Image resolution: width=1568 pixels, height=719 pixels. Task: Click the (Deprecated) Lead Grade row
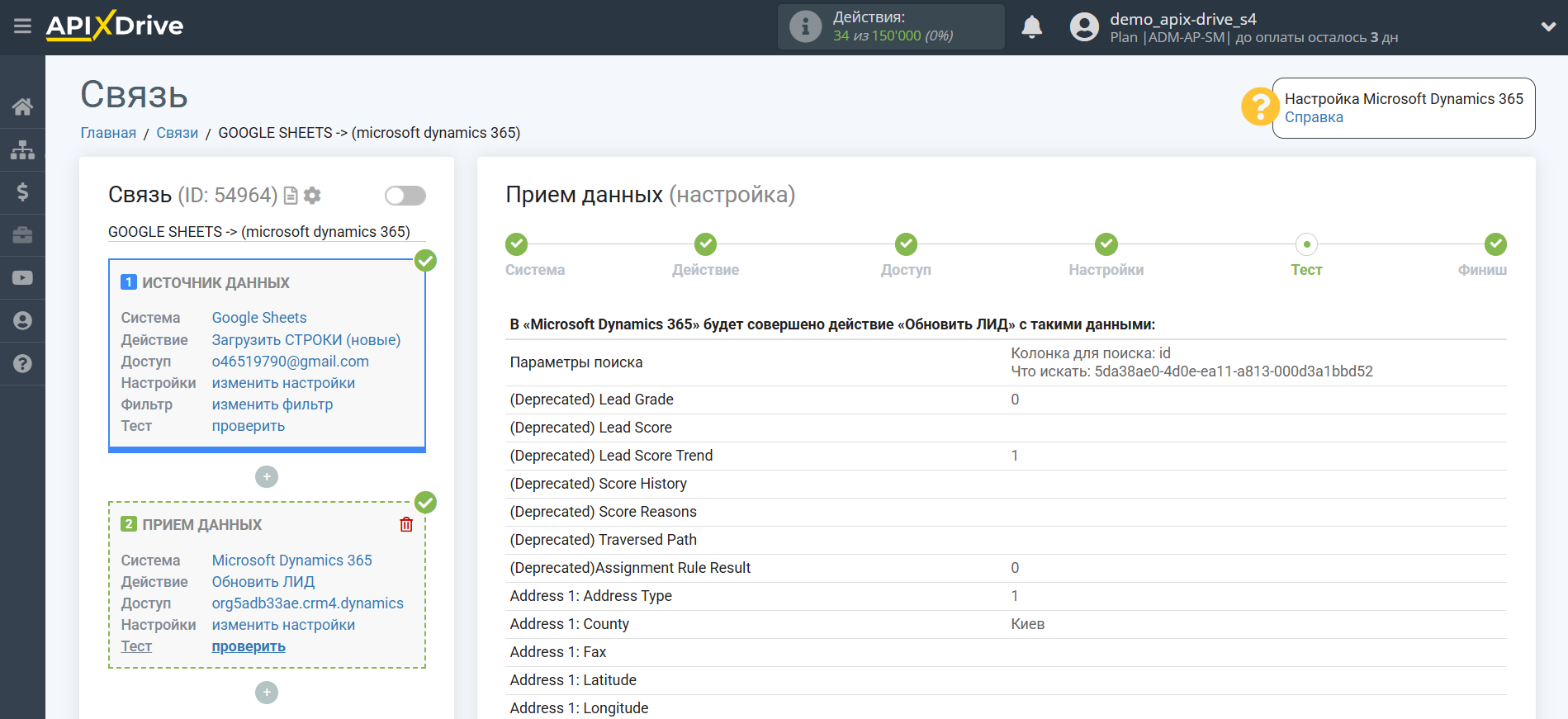tap(1006, 400)
